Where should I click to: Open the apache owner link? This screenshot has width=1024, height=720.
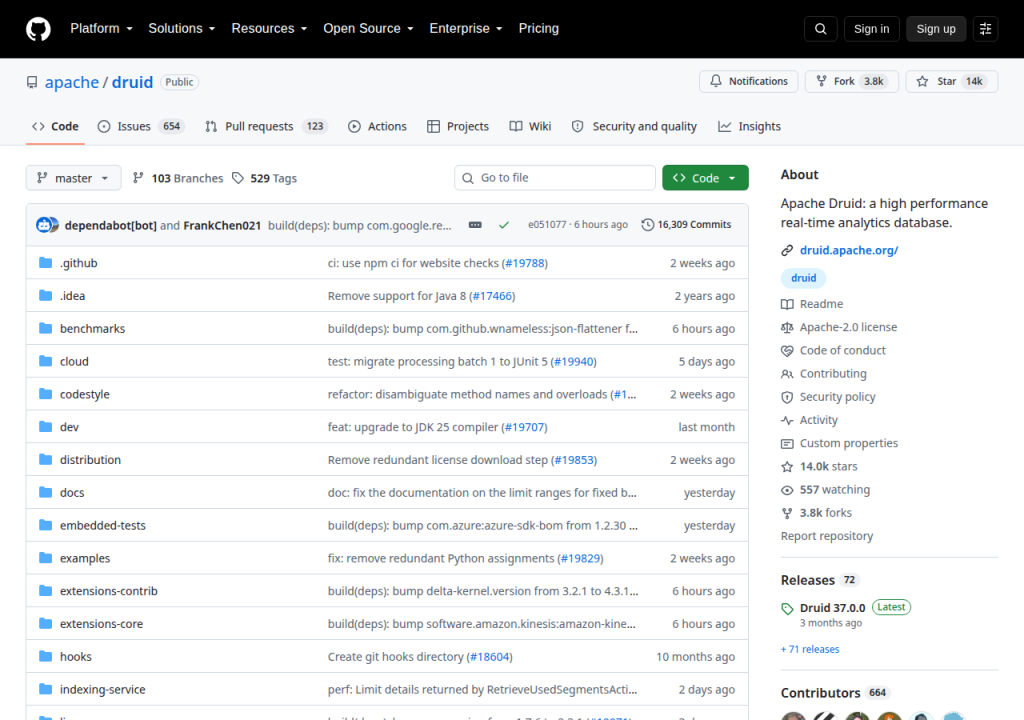(x=72, y=82)
